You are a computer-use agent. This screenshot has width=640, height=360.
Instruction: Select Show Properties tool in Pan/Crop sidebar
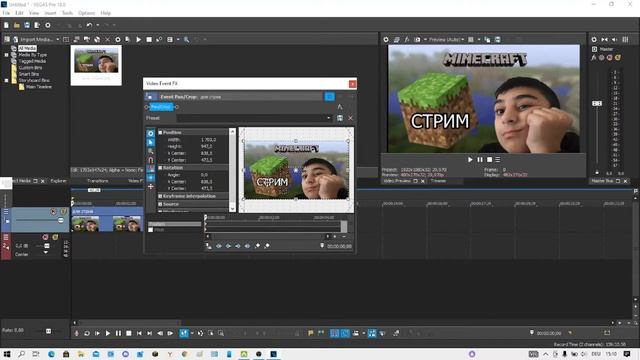click(151, 133)
